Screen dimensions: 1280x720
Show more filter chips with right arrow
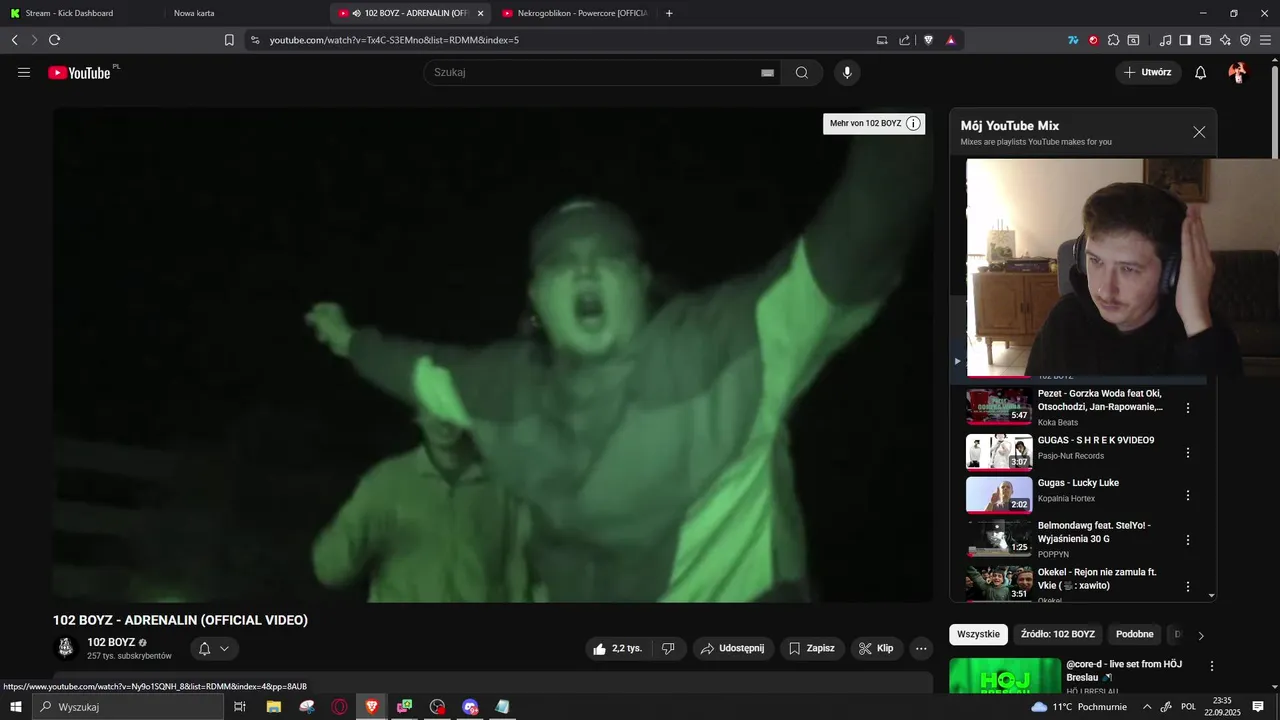point(1201,635)
